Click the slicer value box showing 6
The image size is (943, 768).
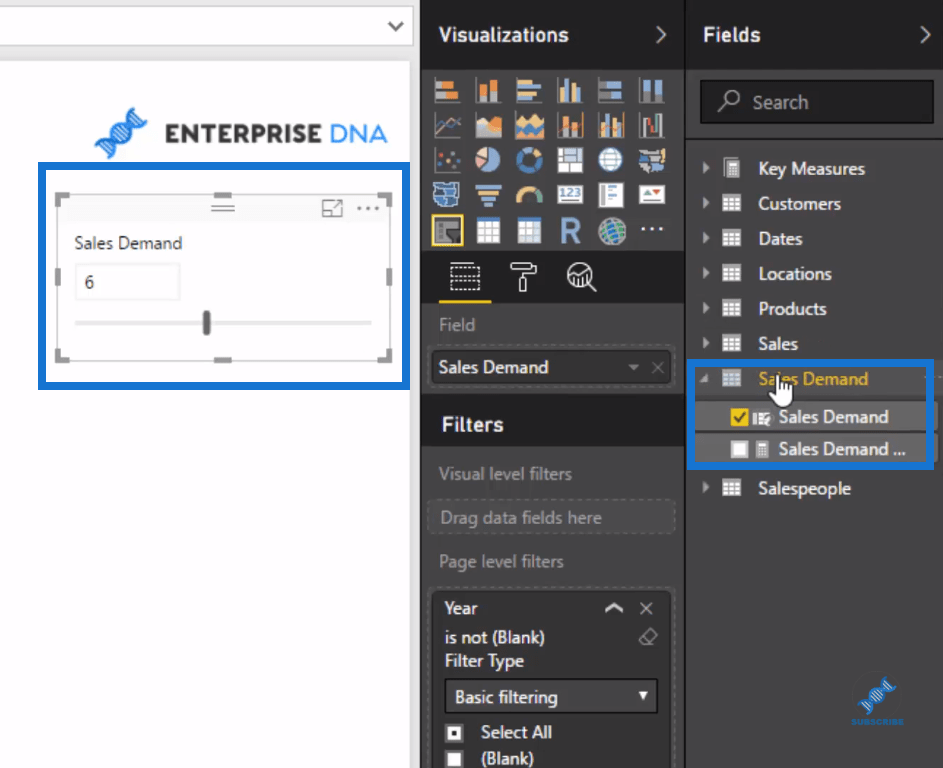click(x=127, y=281)
